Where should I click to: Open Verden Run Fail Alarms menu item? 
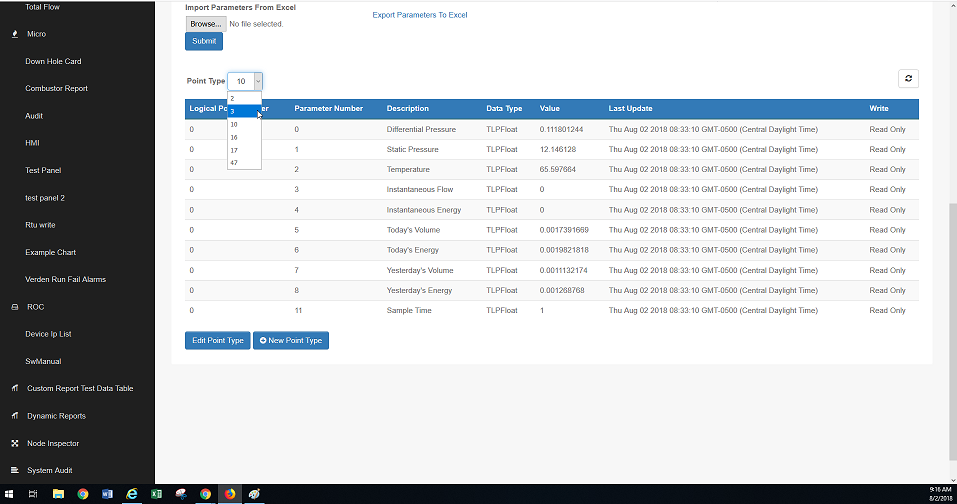(65, 279)
